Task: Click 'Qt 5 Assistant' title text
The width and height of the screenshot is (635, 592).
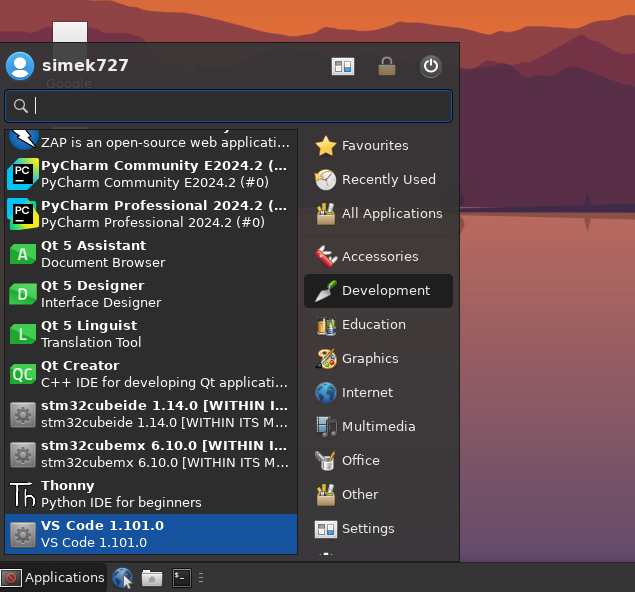Action: tap(94, 245)
